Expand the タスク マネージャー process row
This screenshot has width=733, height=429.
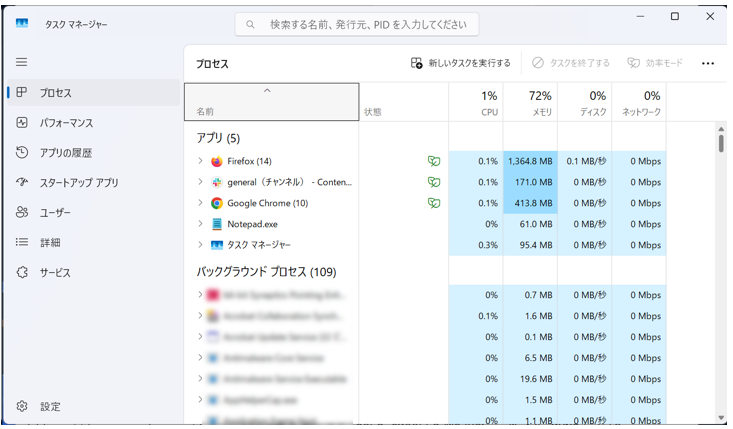click(200, 244)
